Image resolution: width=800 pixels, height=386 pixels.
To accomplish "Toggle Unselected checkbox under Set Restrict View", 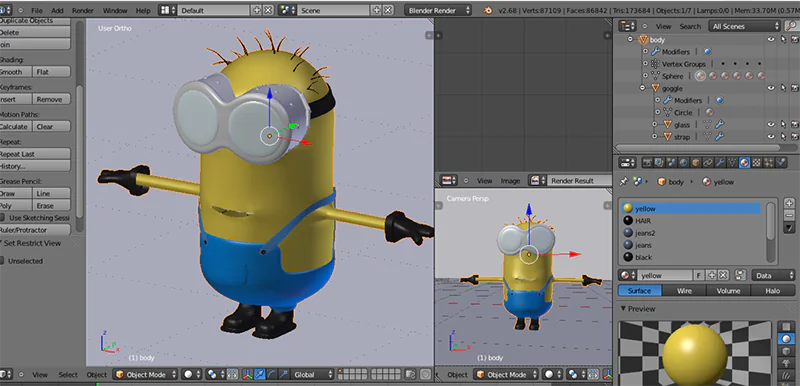I will [x=3, y=261].
